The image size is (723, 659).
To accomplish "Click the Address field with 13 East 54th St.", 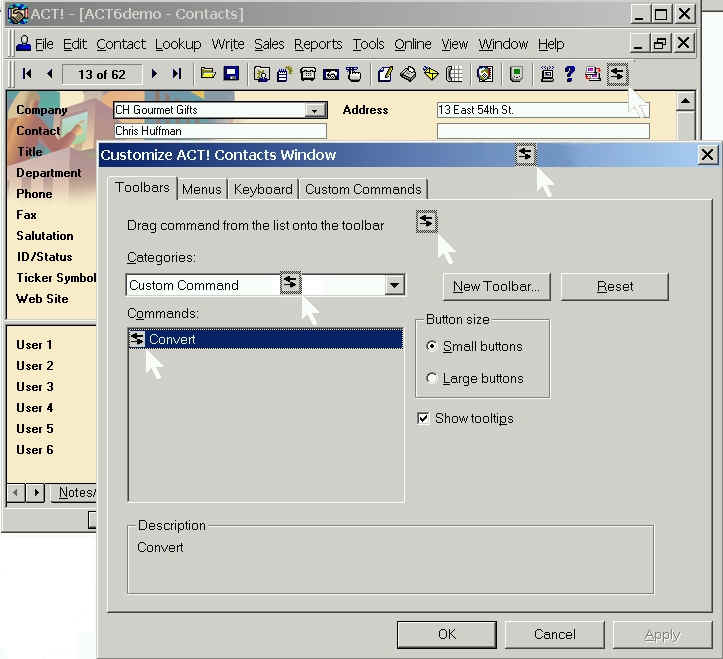I will pyautogui.click(x=543, y=110).
